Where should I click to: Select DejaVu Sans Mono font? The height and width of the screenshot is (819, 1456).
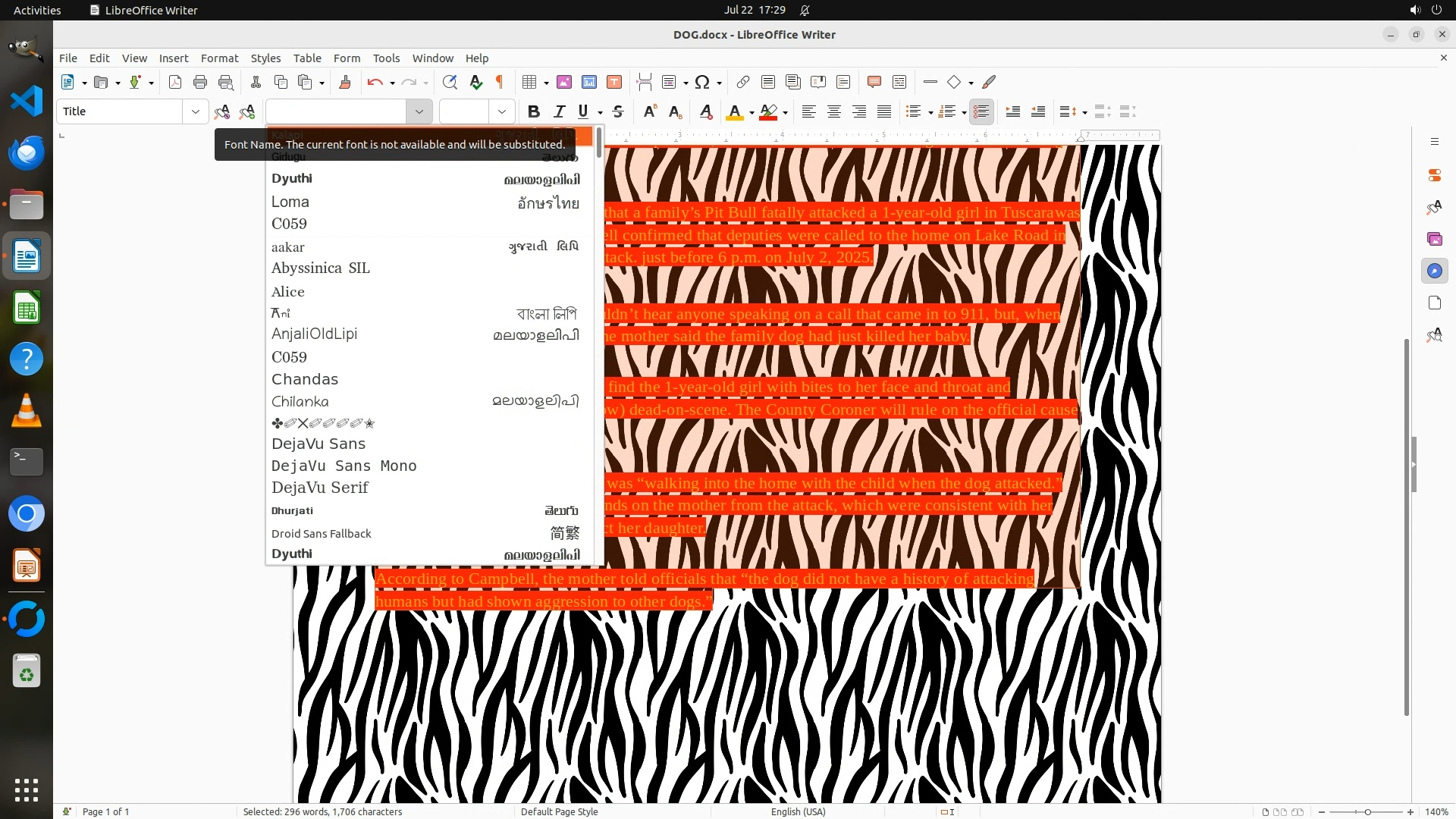pyautogui.click(x=344, y=466)
